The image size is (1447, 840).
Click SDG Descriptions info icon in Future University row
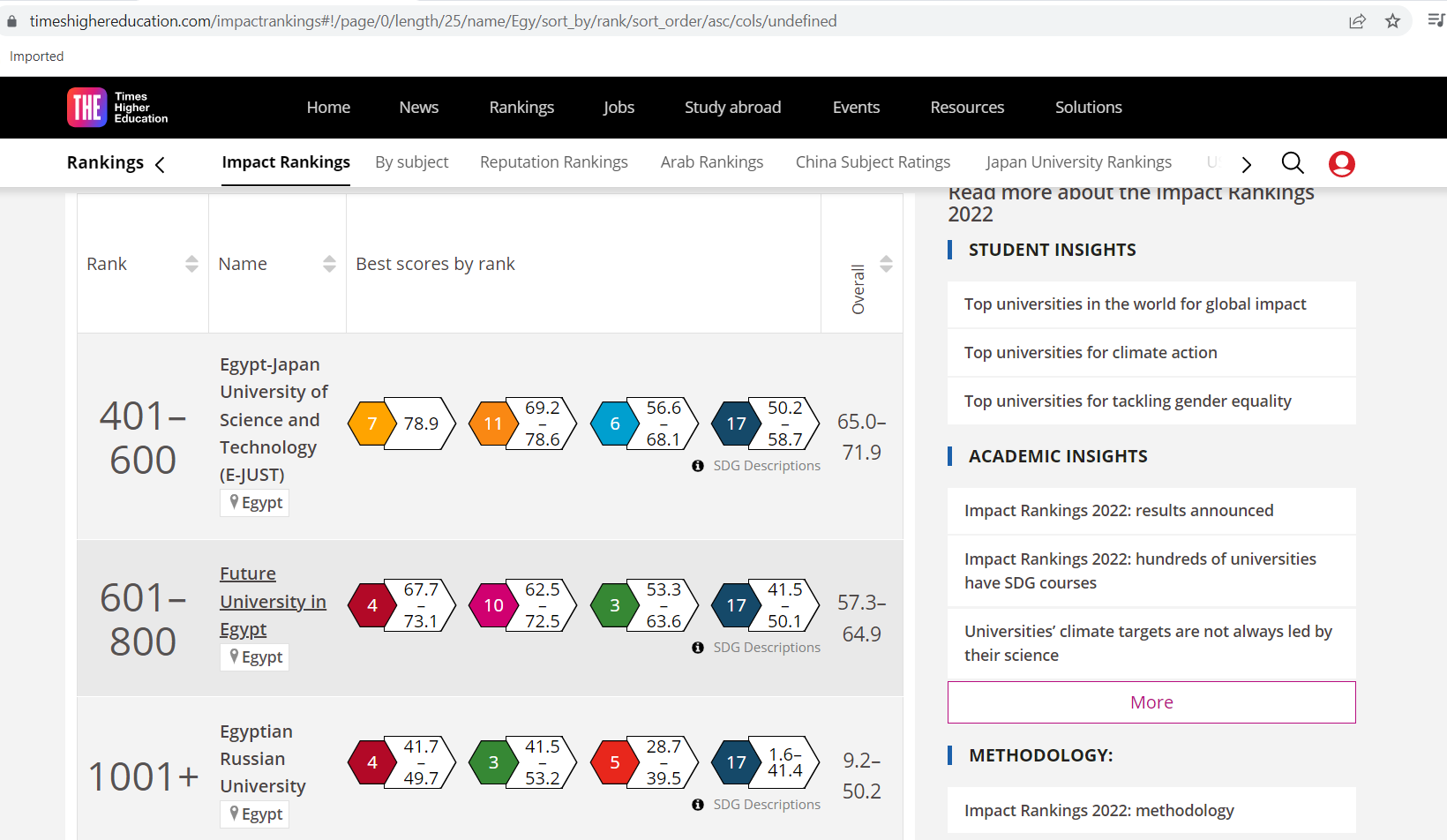(698, 648)
